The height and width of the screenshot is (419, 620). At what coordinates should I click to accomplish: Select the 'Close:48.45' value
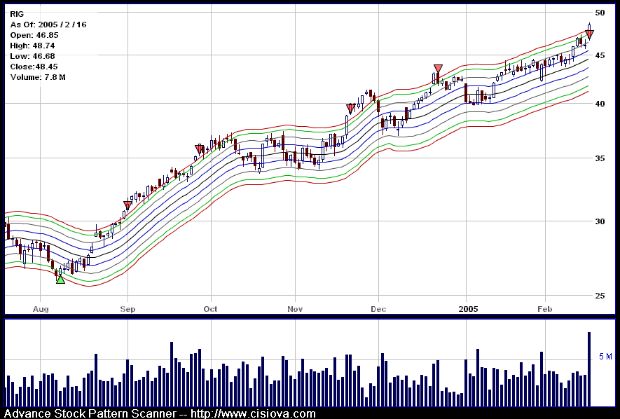34,66
